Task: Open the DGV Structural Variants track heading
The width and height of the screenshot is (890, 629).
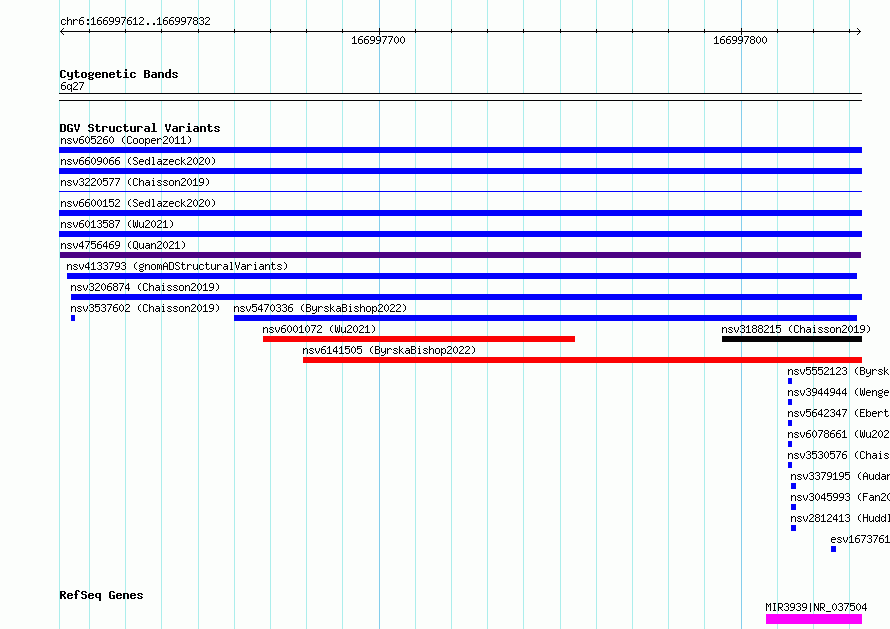Action: click(140, 128)
